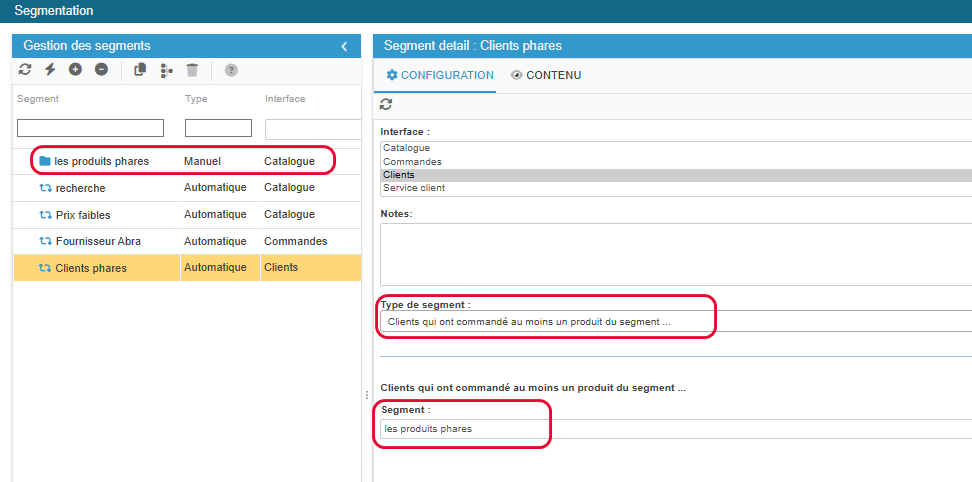Click the panel splitter handle dots
972x482 pixels.
(x=366, y=395)
